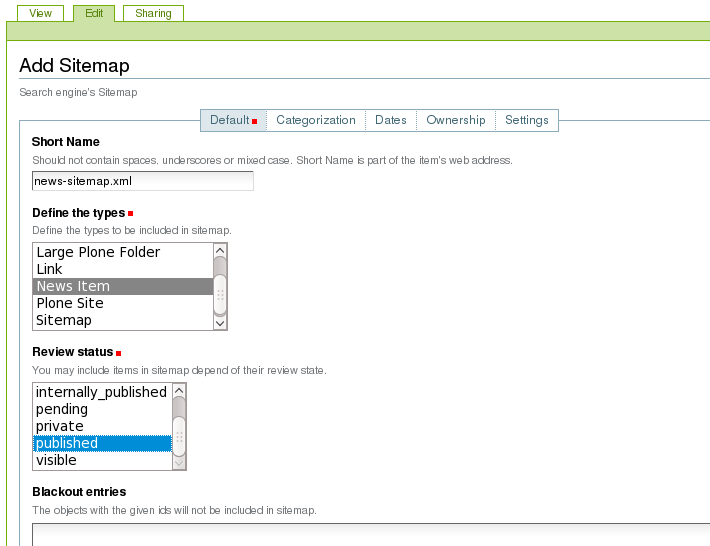Viewport: 710px width, 546px height.
Task: Open the Sharing tab
Action: click(153, 14)
